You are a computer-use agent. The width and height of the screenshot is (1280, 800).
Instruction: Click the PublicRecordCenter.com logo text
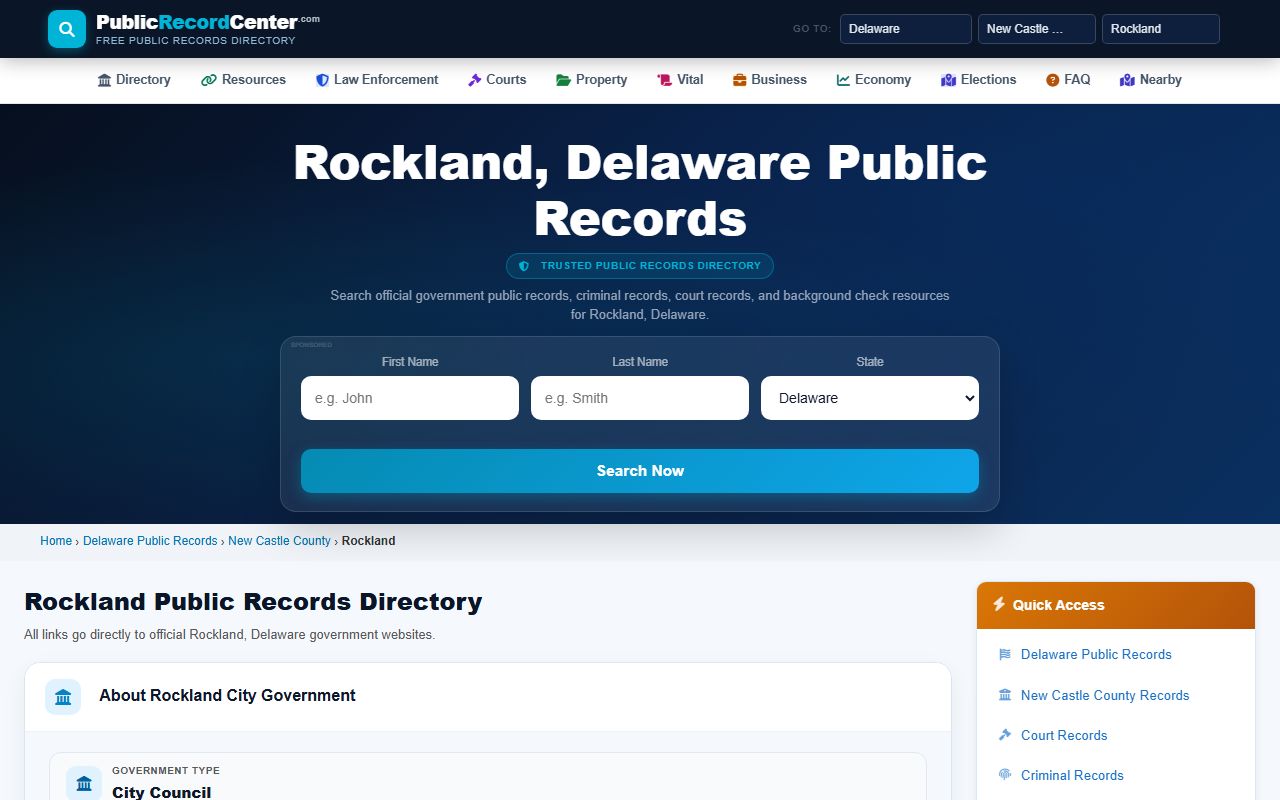point(207,22)
